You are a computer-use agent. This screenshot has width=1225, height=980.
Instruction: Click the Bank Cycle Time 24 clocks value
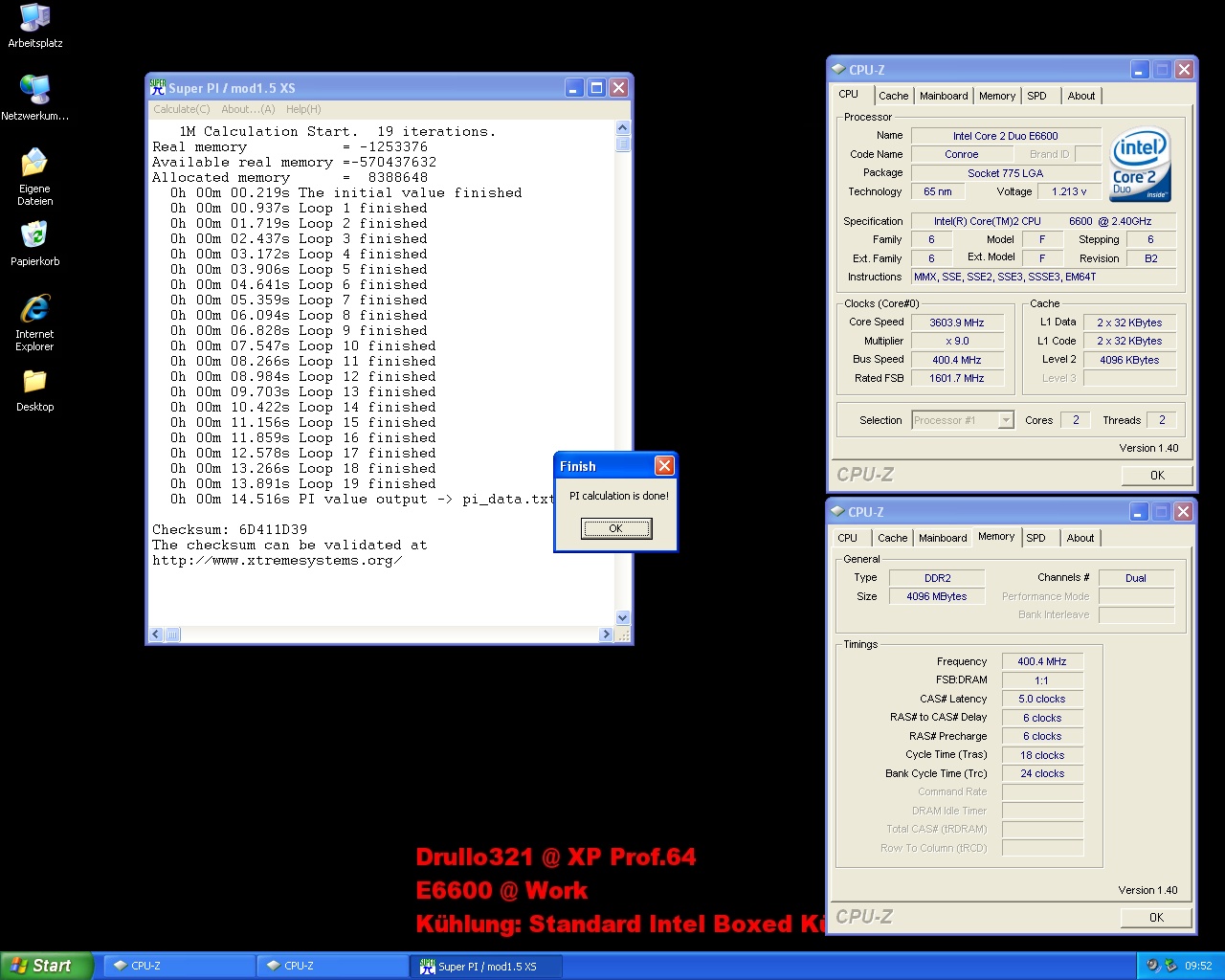coord(1042,773)
